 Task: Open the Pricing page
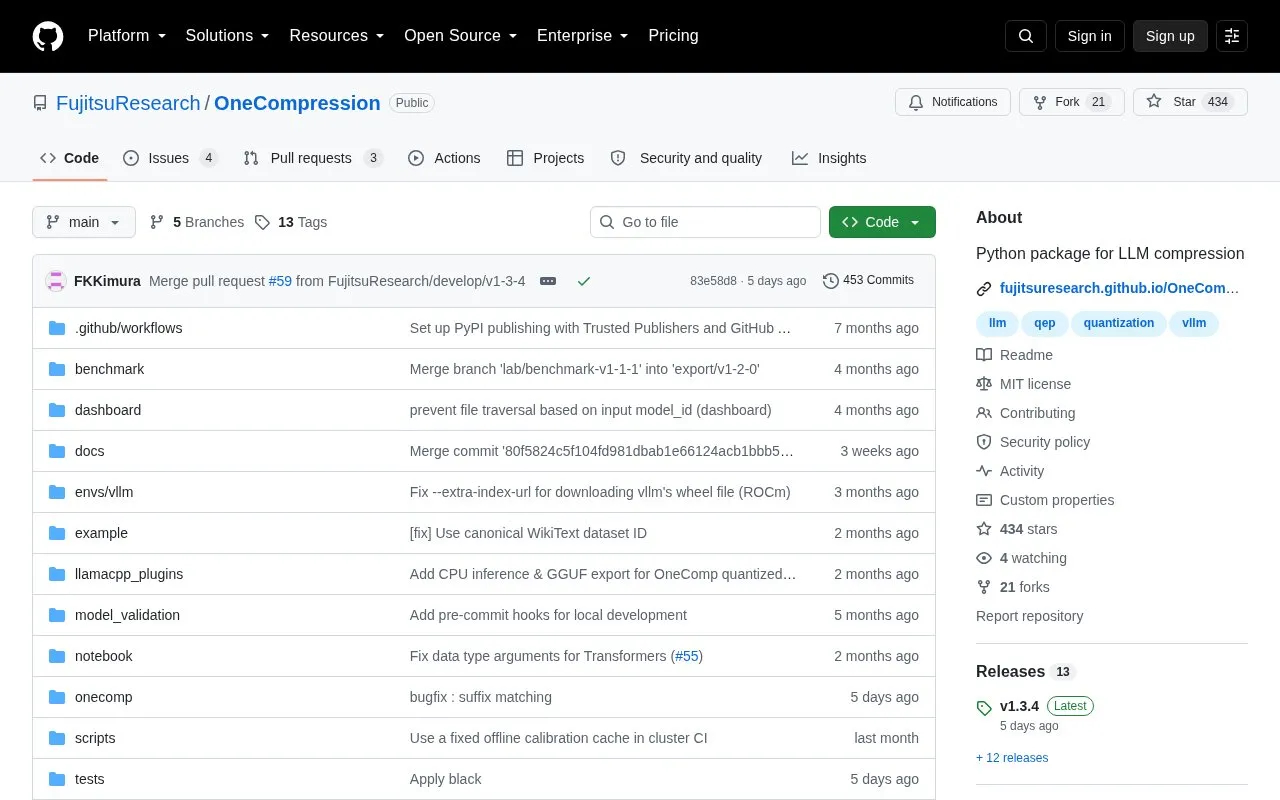(x=673, y=36)
